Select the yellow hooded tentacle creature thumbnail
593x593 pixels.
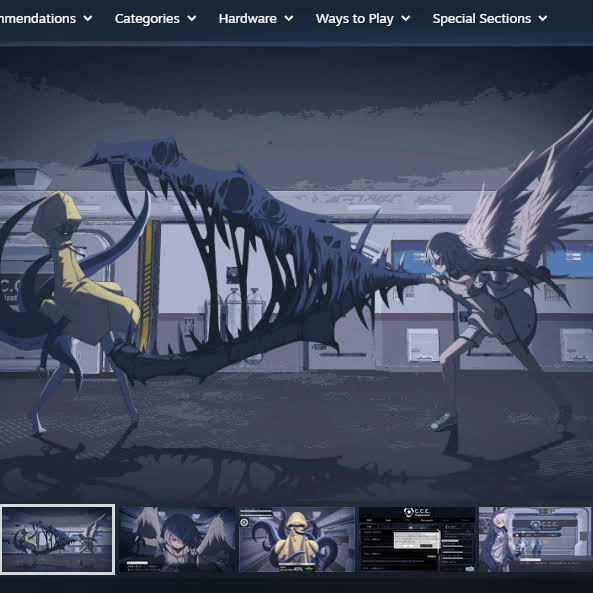point(297,539)
